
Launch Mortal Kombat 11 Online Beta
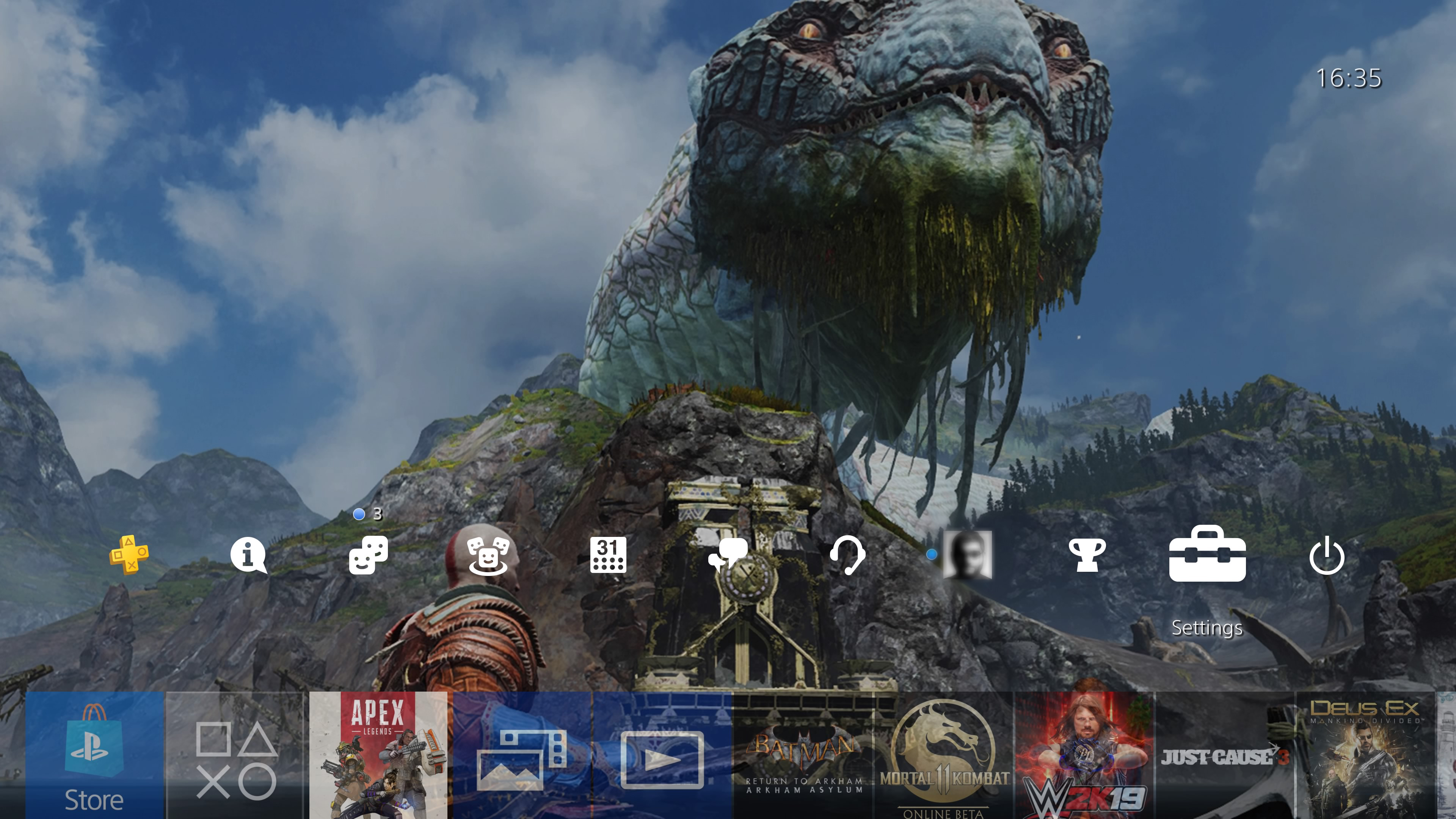(944, 755)
